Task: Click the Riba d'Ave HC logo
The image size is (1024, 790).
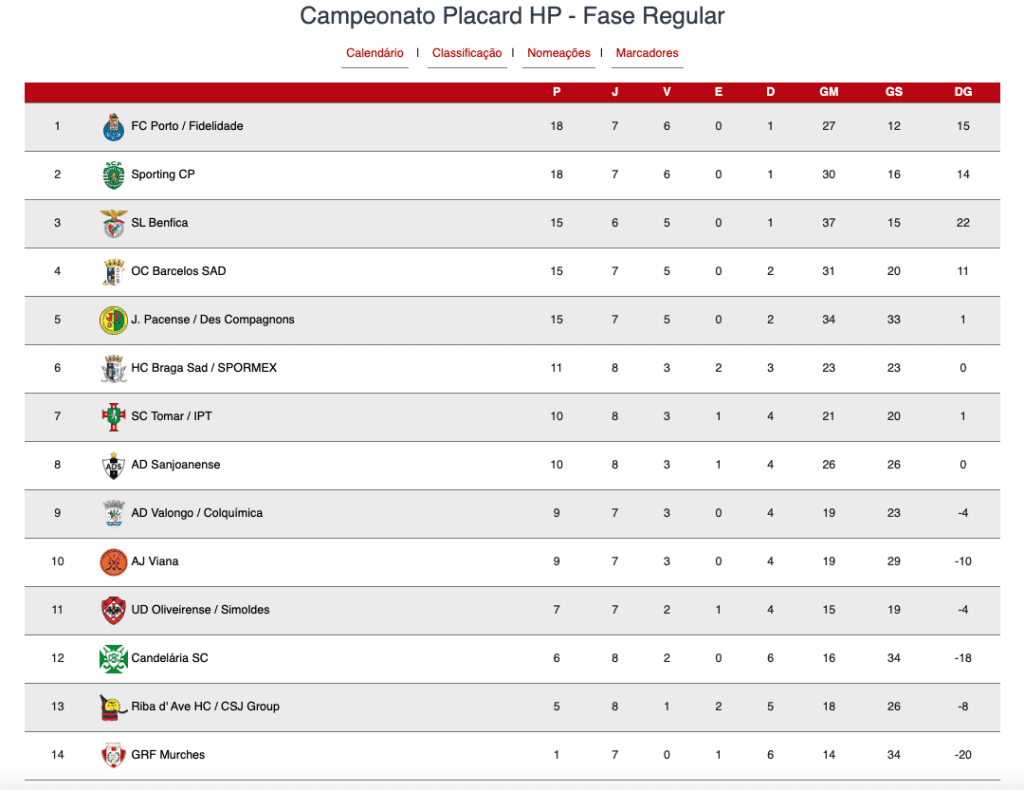Action: coord(114,707)
